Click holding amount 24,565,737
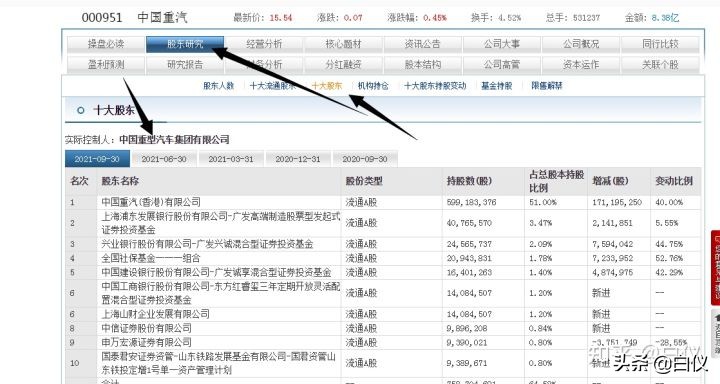The image size is (720, 384). click(469, 244)
